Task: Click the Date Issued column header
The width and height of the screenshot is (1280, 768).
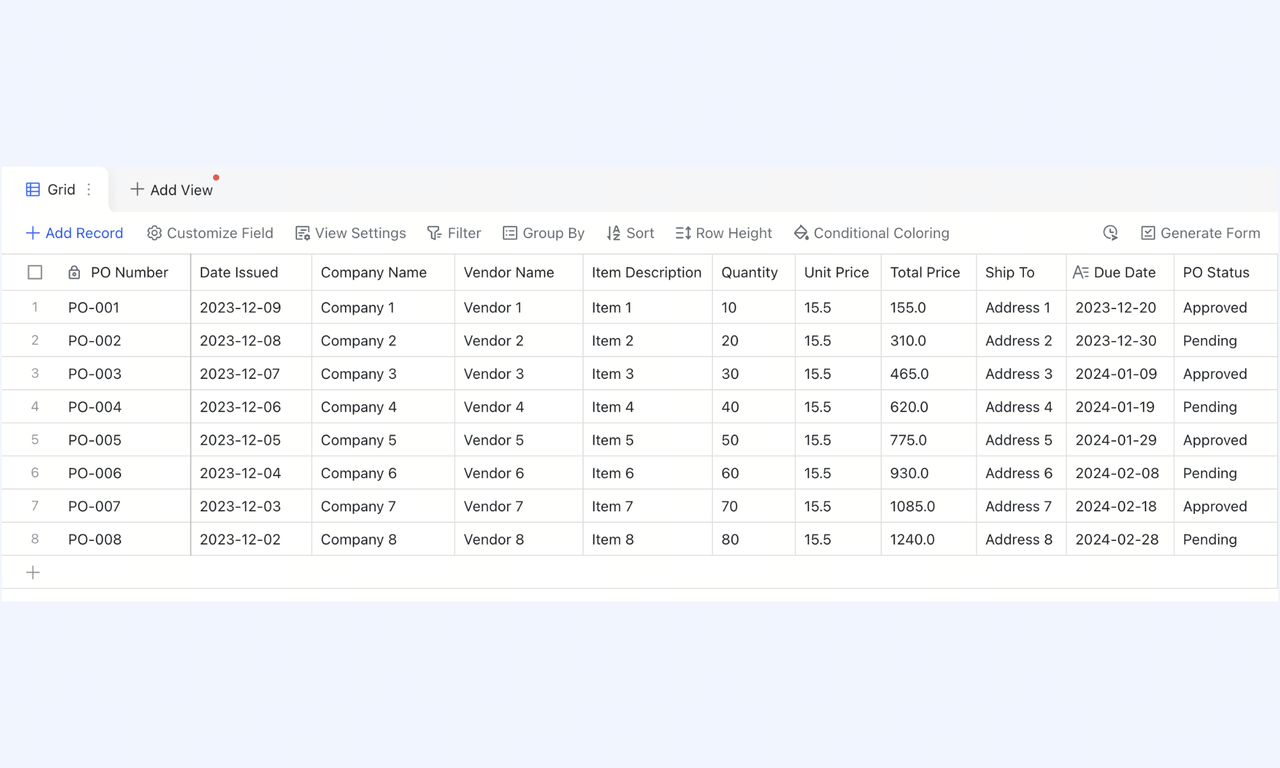Action: pos(251,272)
